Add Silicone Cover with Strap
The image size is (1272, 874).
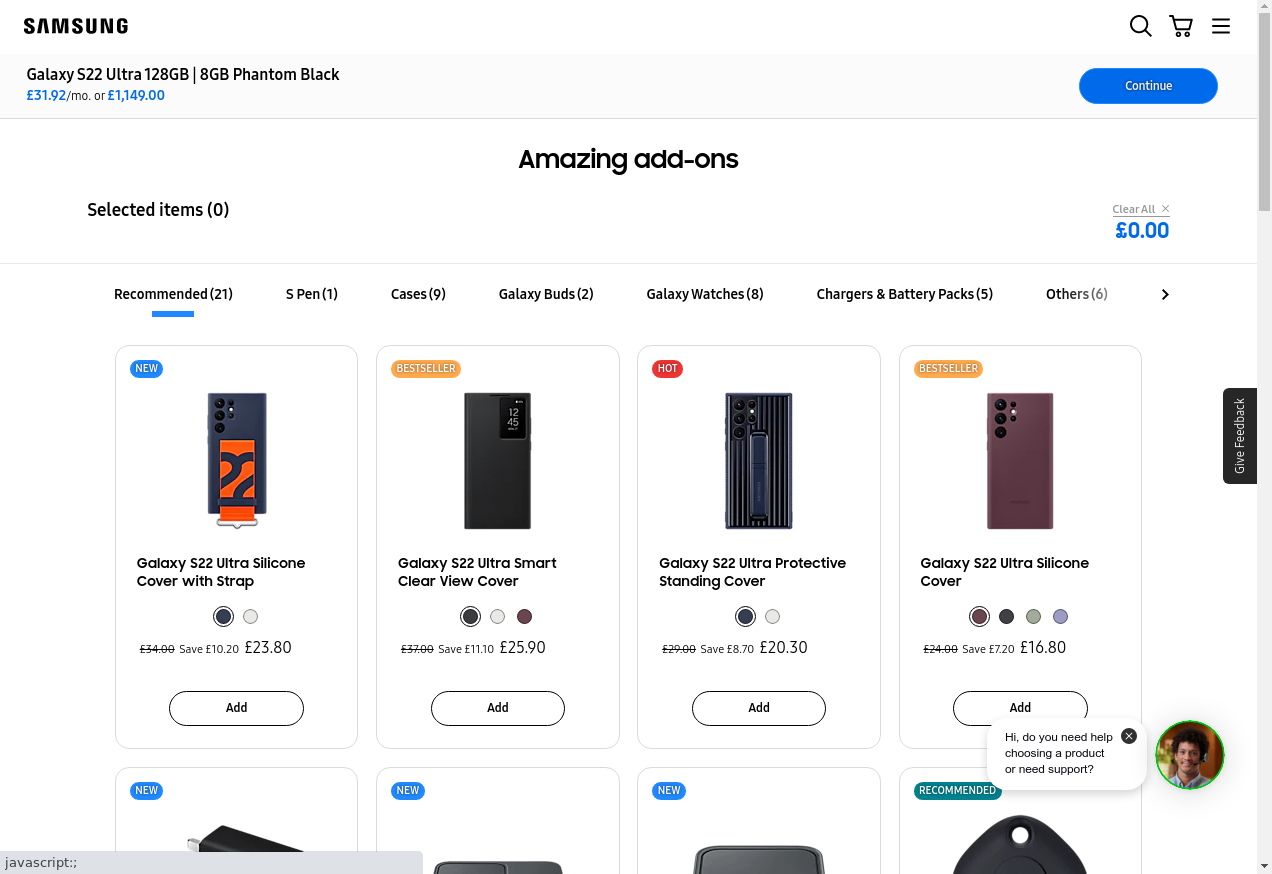(236, 708)
